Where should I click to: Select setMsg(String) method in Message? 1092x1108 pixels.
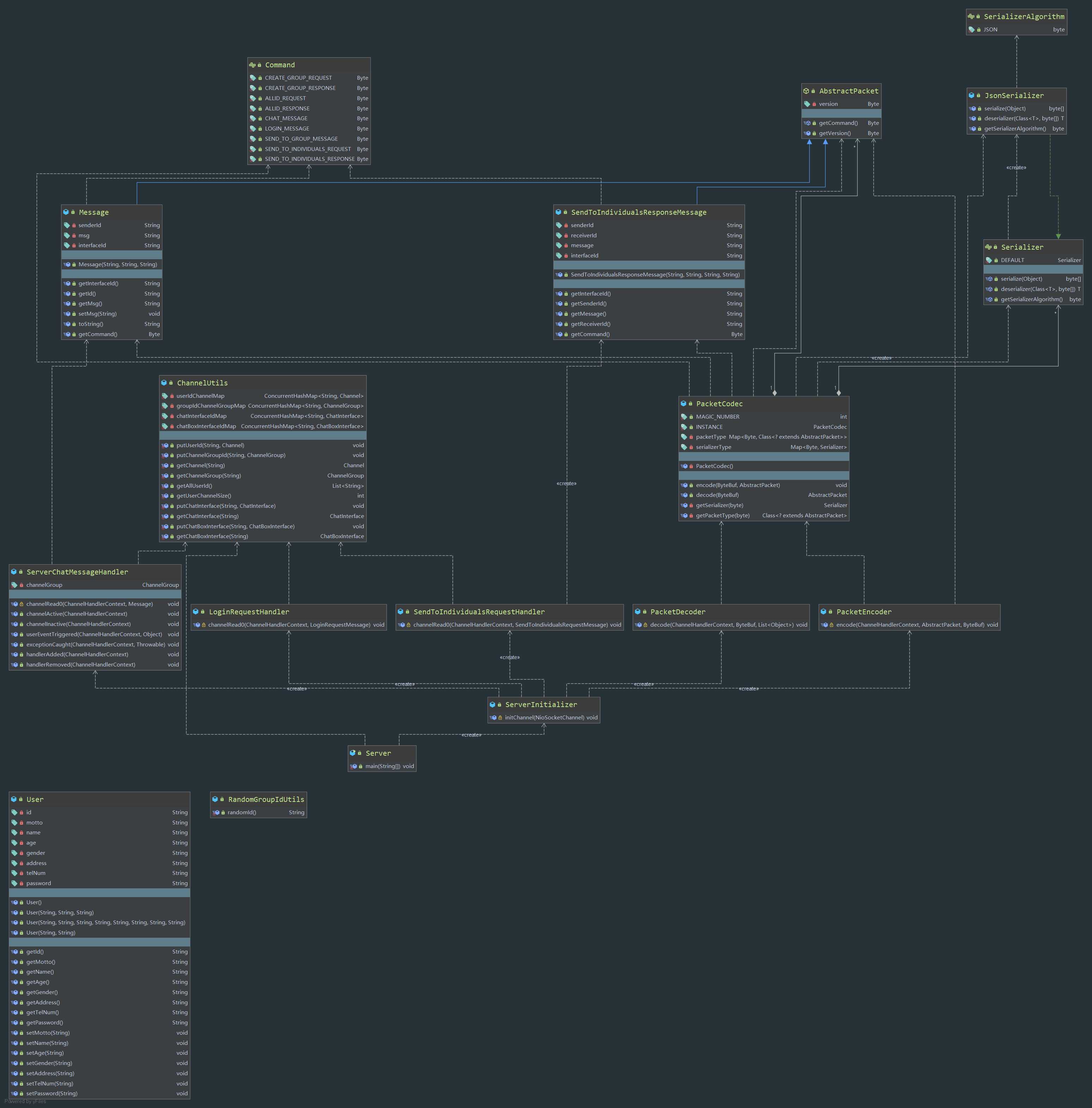112,314
